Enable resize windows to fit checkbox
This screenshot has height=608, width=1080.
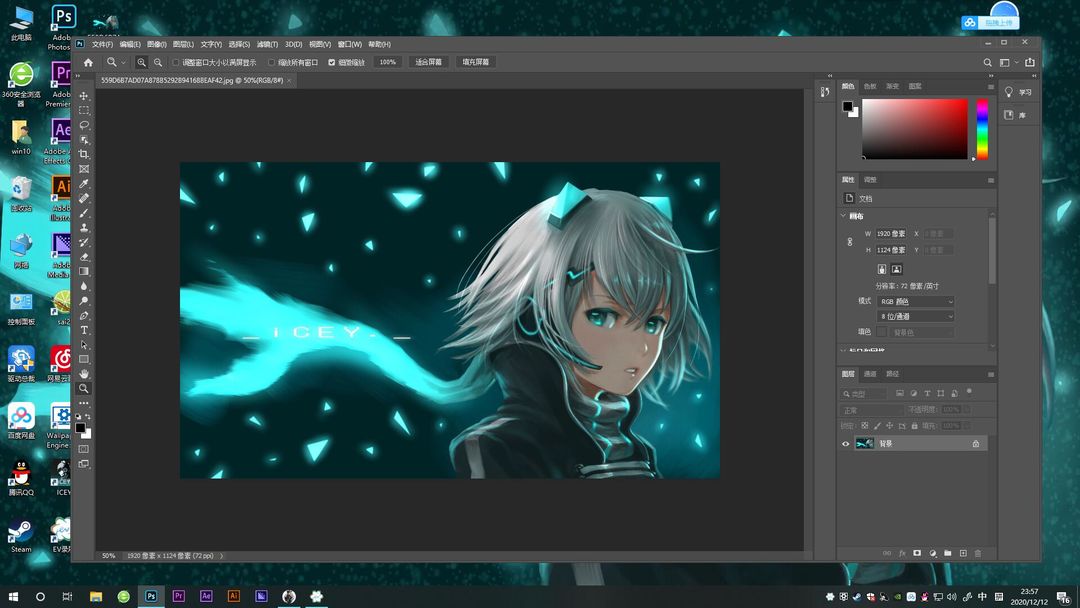[176, 63]
